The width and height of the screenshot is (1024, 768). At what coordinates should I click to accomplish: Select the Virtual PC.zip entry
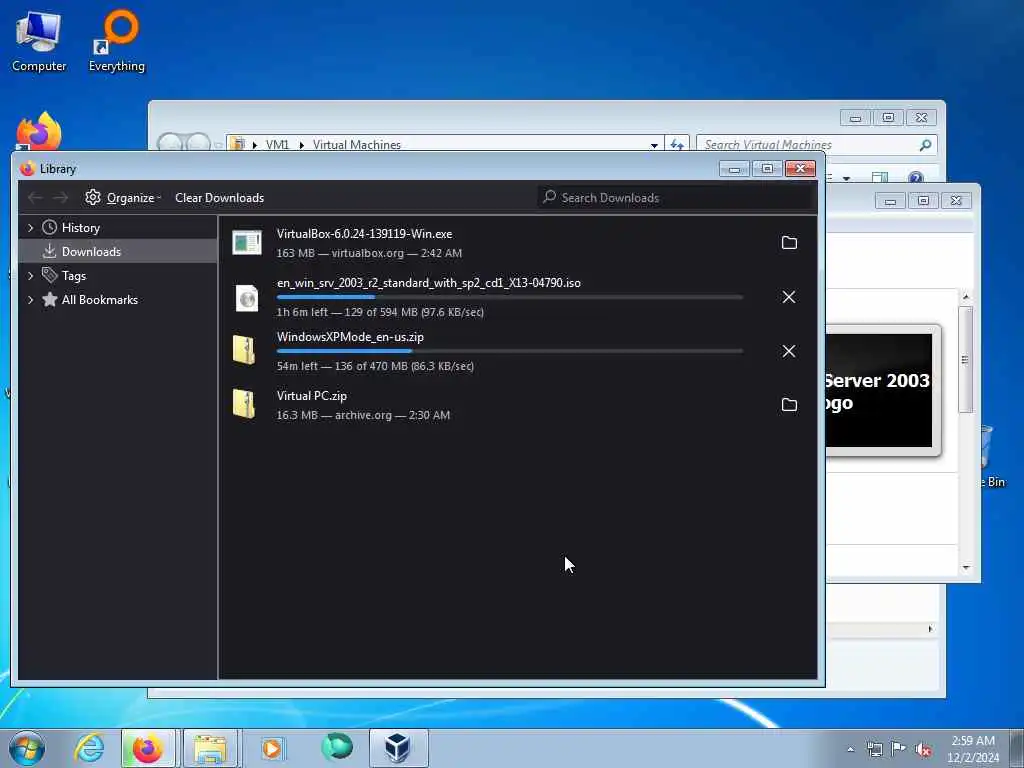[x=517, y=405]
